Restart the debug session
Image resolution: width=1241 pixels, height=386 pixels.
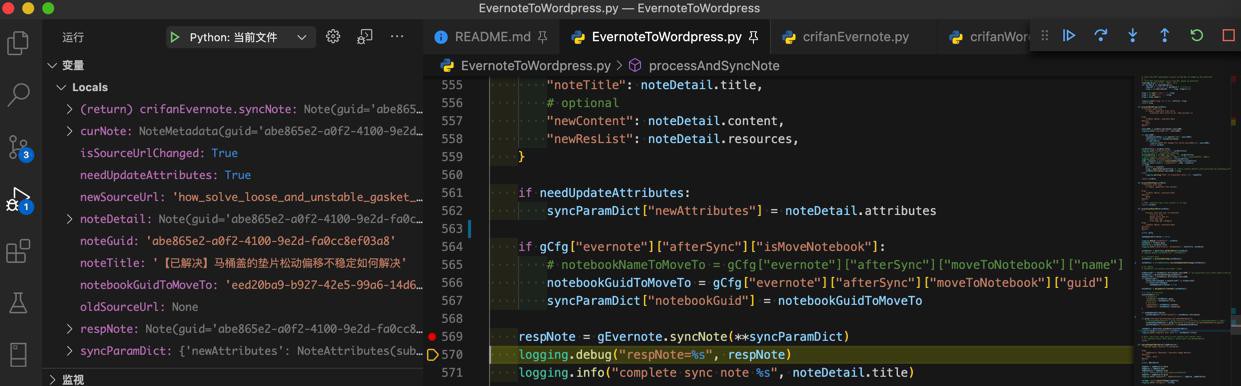pos(1197,36)
